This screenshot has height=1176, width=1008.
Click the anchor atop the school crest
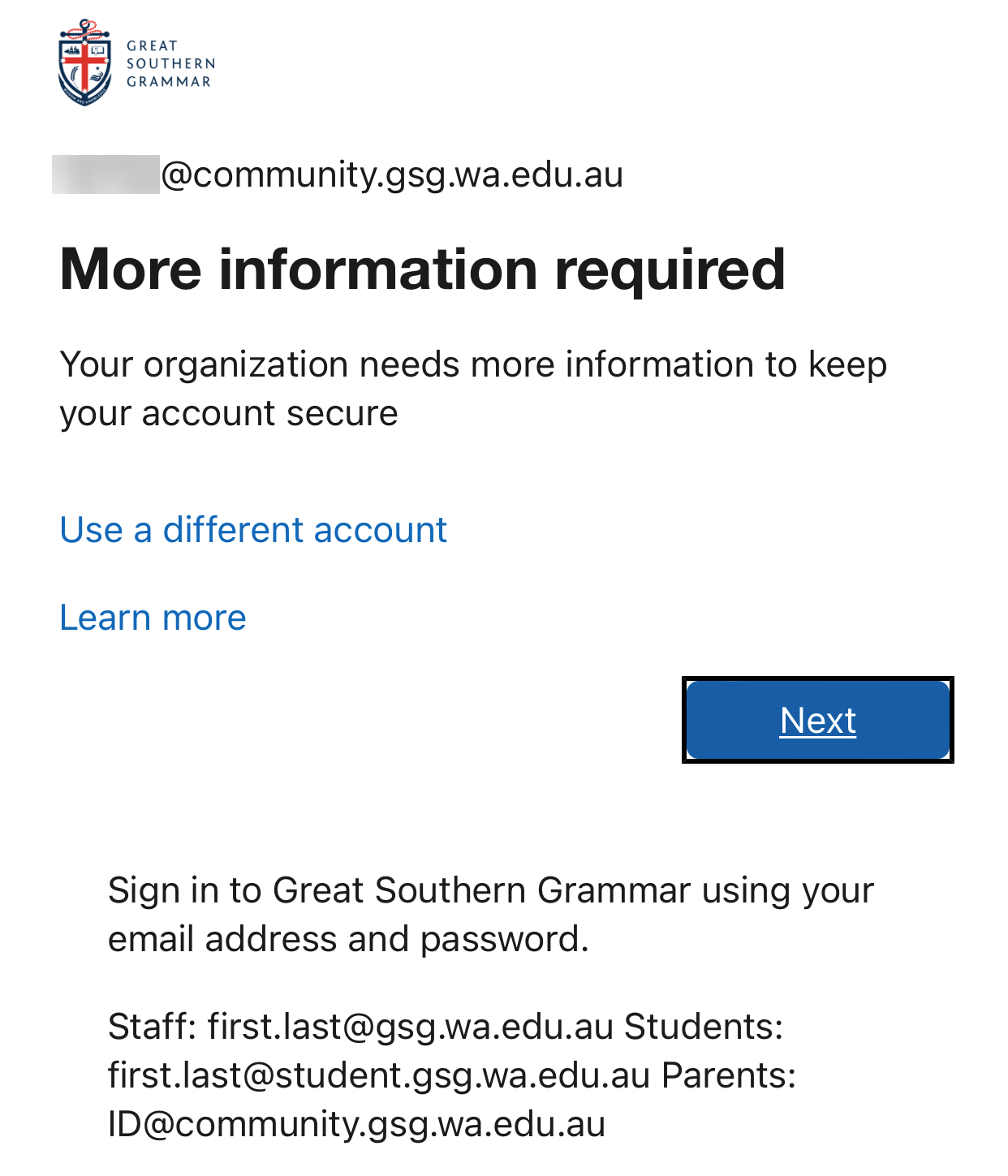pos(85,28)
